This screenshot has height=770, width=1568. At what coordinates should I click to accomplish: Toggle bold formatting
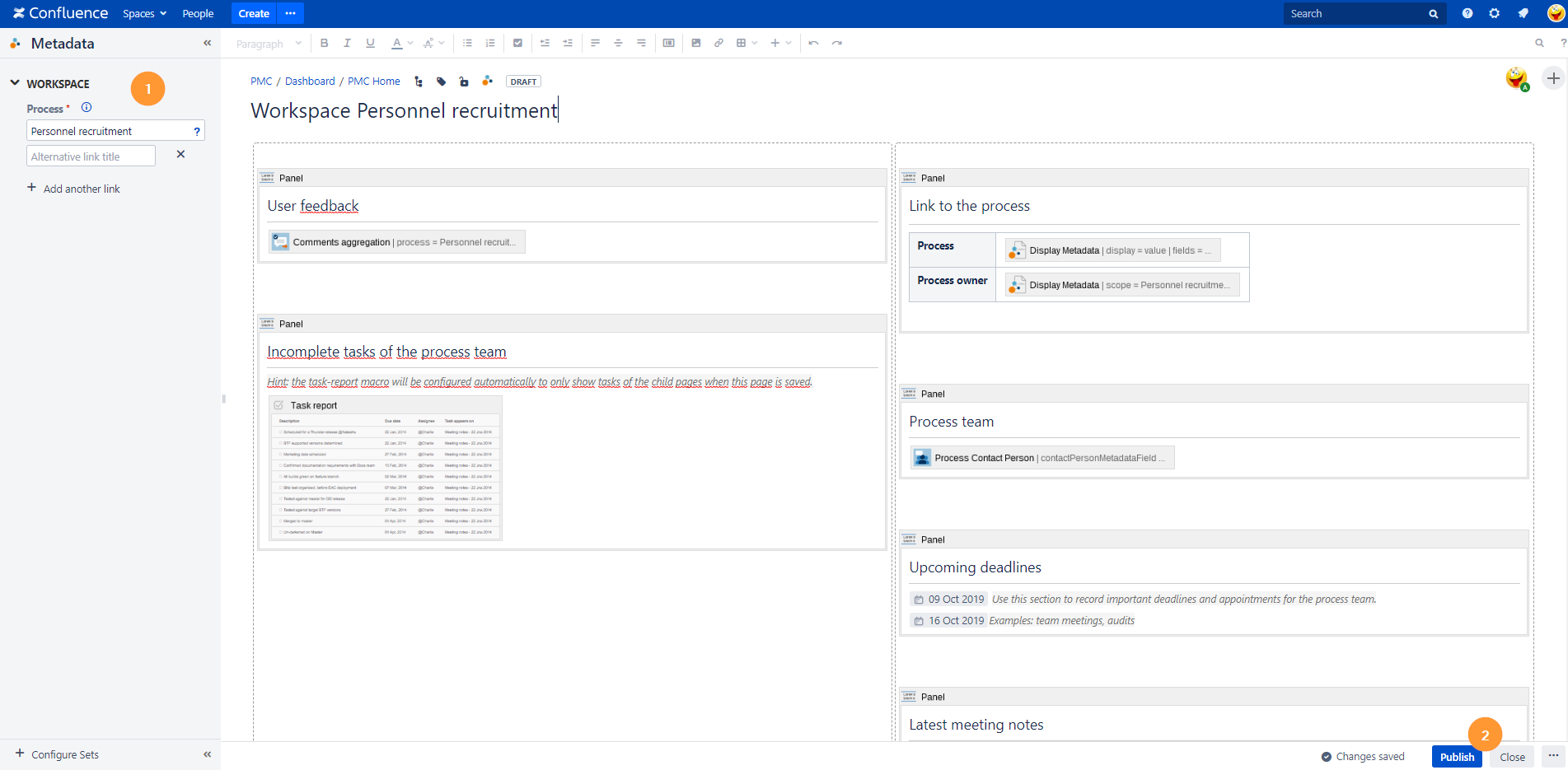pos(325,43)
